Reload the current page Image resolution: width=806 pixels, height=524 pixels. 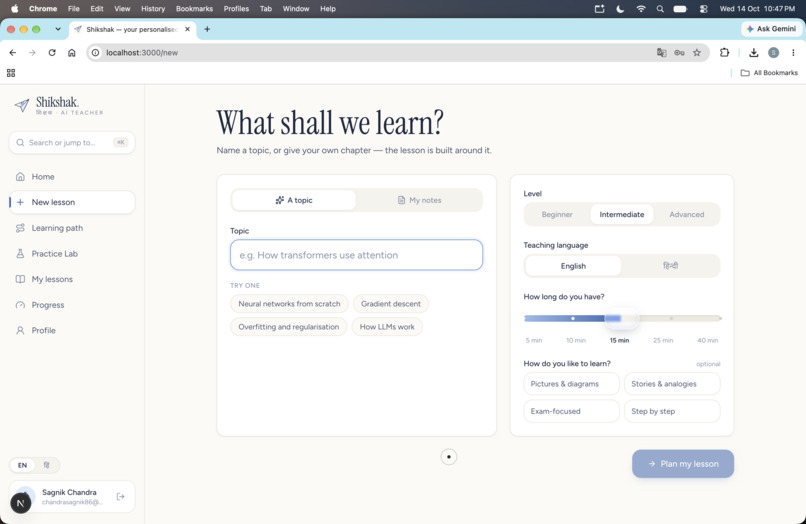point(52,52)
